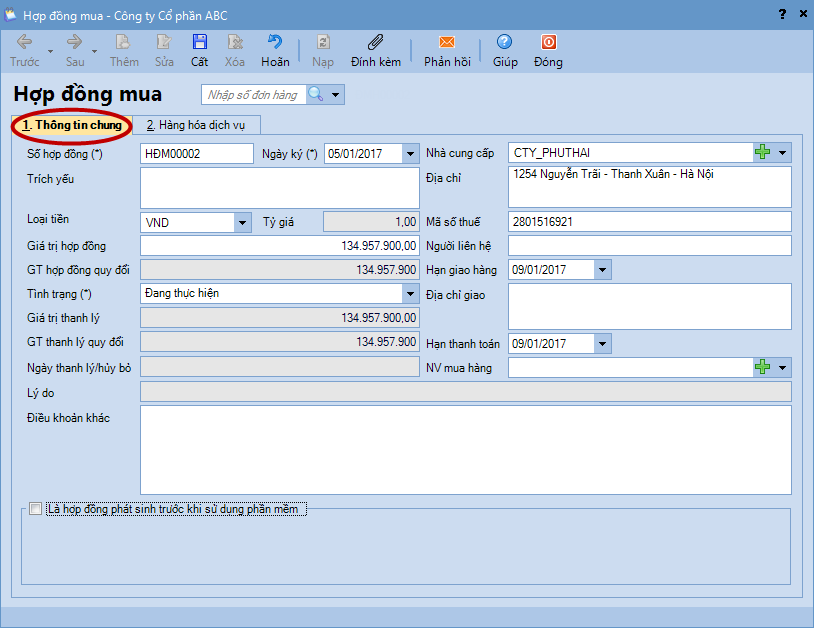Viewport: 814px width, 628px height.
Task: Open Loại tiền currency dropdown
Action: 242,222
